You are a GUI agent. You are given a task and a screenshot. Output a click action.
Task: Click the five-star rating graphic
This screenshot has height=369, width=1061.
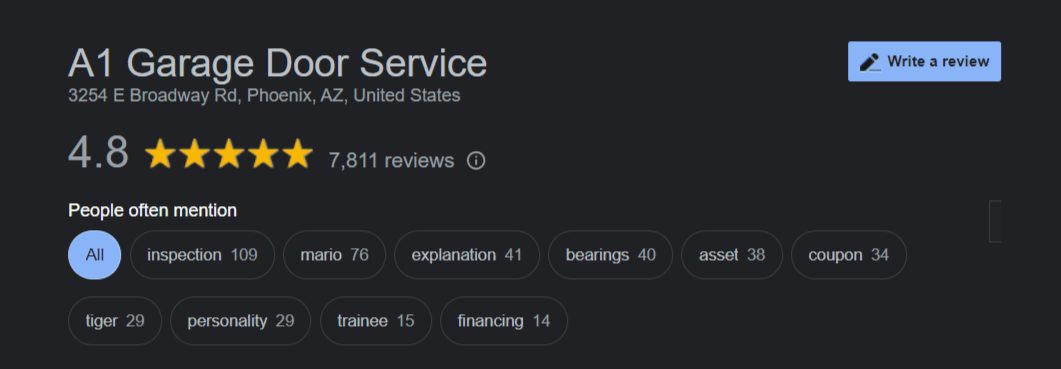coord(229,154)
